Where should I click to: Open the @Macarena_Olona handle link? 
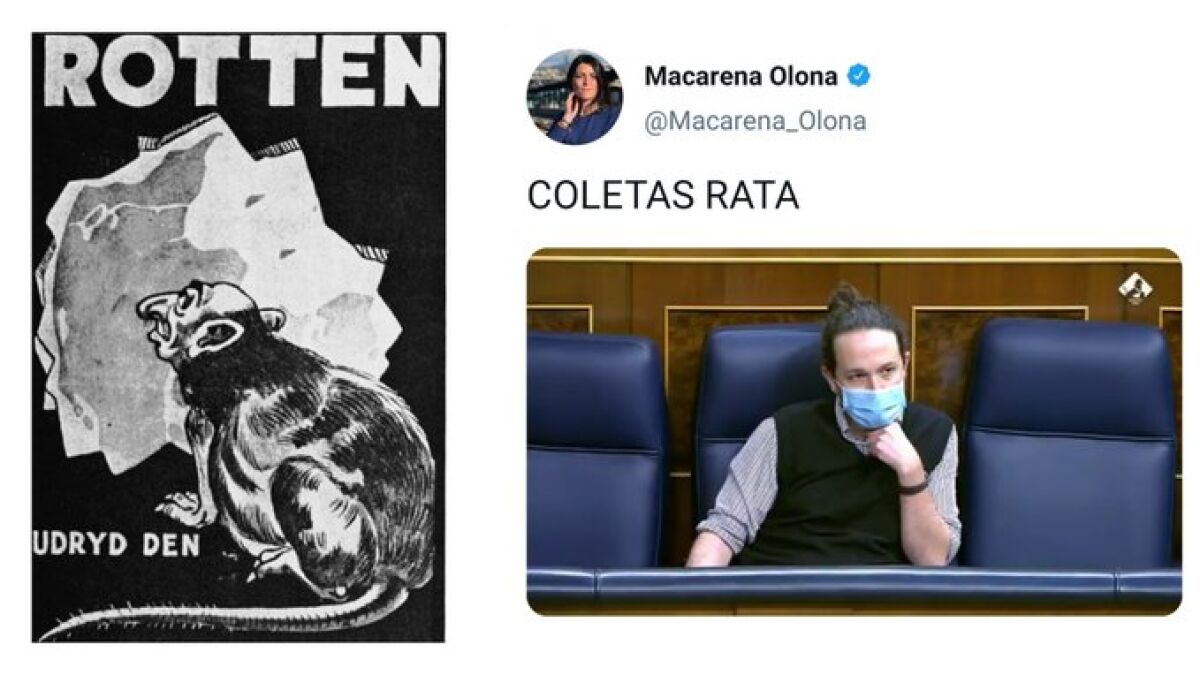coord(755,122)
